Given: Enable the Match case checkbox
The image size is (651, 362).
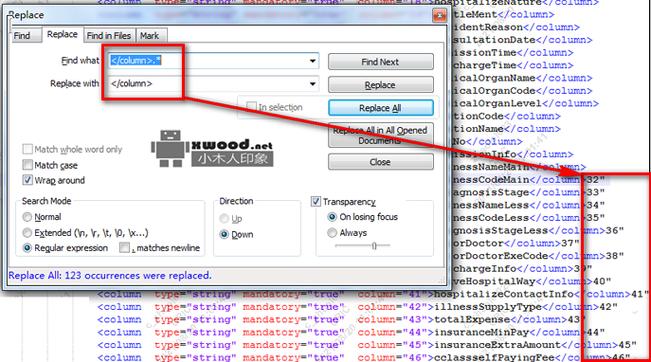Looking at the screenshot, I should click(27, 165).
